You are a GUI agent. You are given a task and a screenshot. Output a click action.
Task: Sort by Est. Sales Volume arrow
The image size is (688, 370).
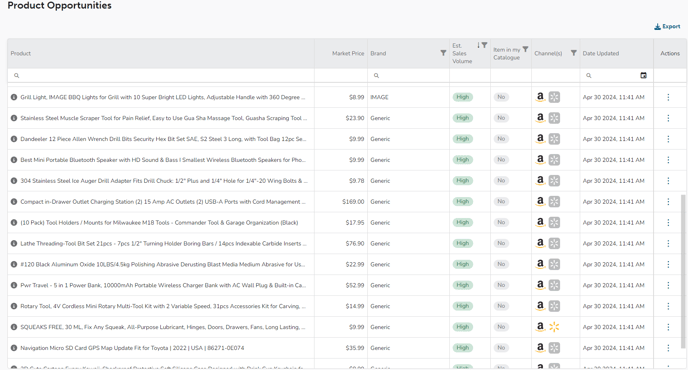[x=479, y=45]
